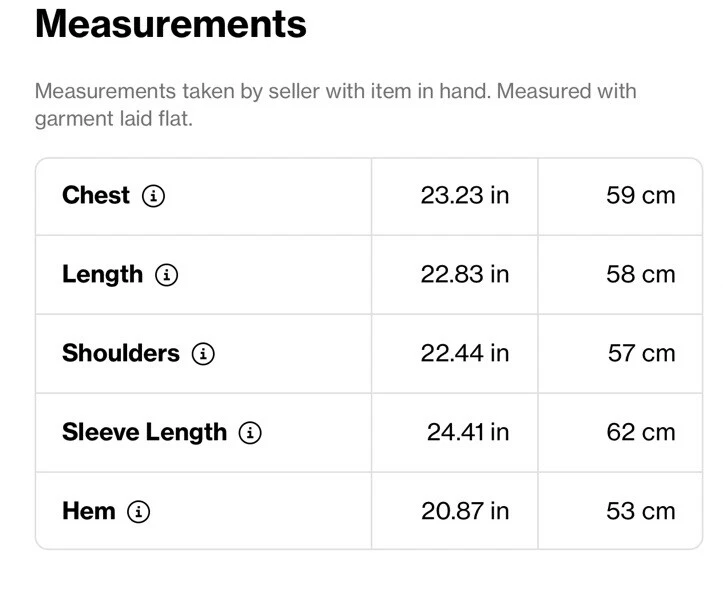
Task: Select the Chest row label
Action: click(96, 196)
